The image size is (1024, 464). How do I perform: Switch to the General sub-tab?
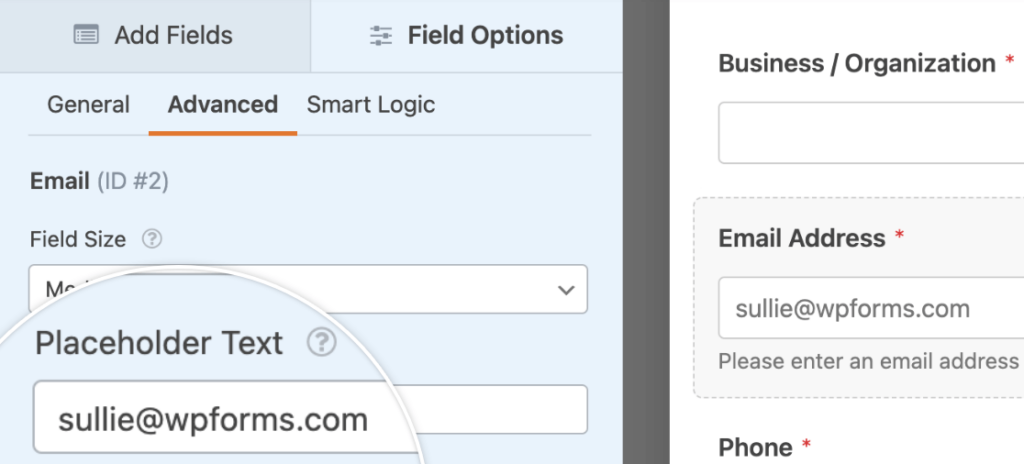tap(88, 105)
